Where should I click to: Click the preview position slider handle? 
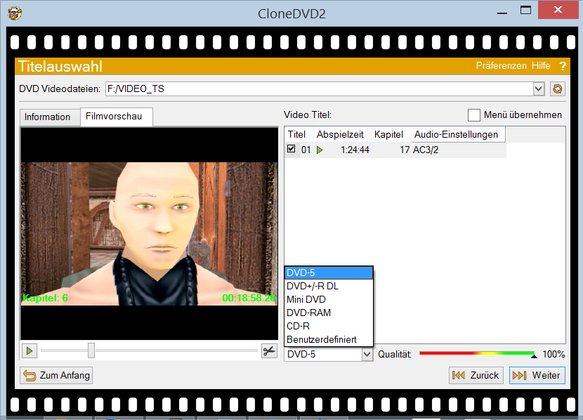point(91,350)
